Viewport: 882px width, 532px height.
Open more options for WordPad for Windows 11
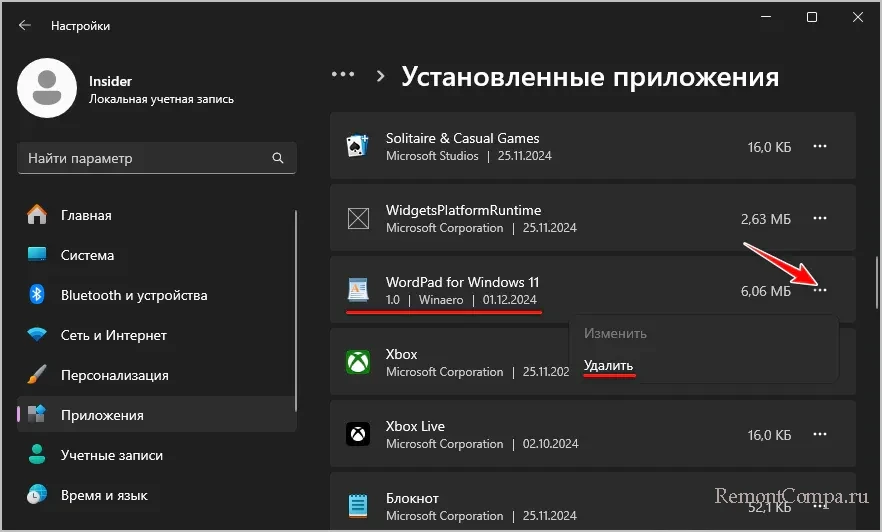(x=820, y=290)
